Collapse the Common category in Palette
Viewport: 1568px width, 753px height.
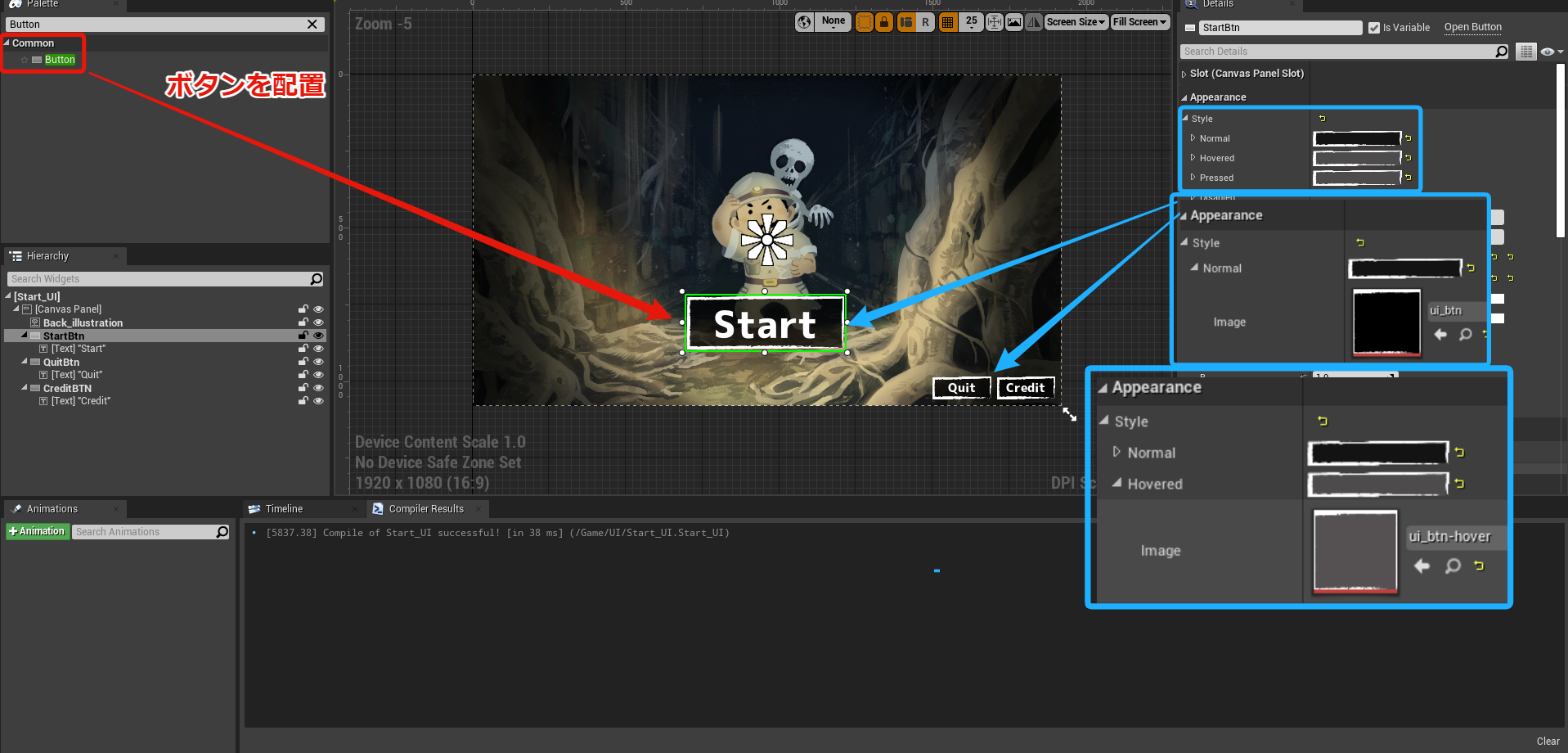[7, 43]
